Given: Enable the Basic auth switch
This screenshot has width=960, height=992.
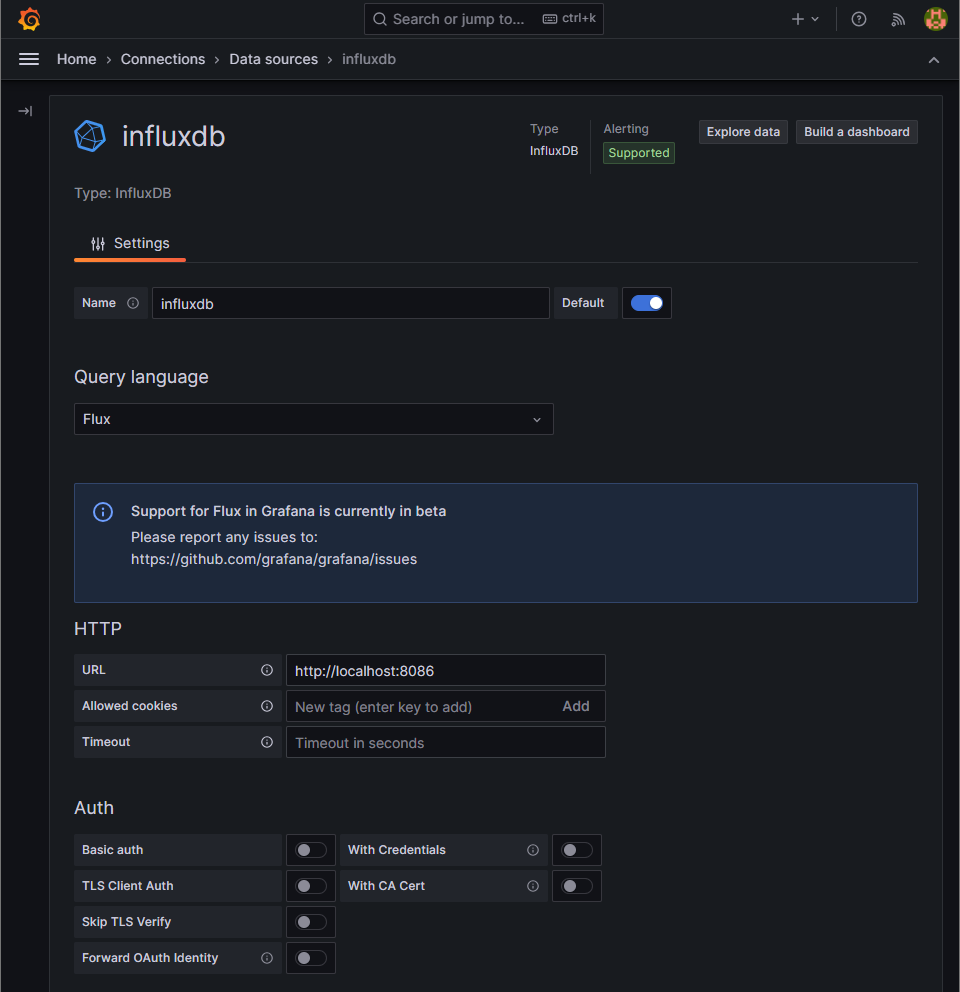Looking at the screenshot, I should pos(311,850).
